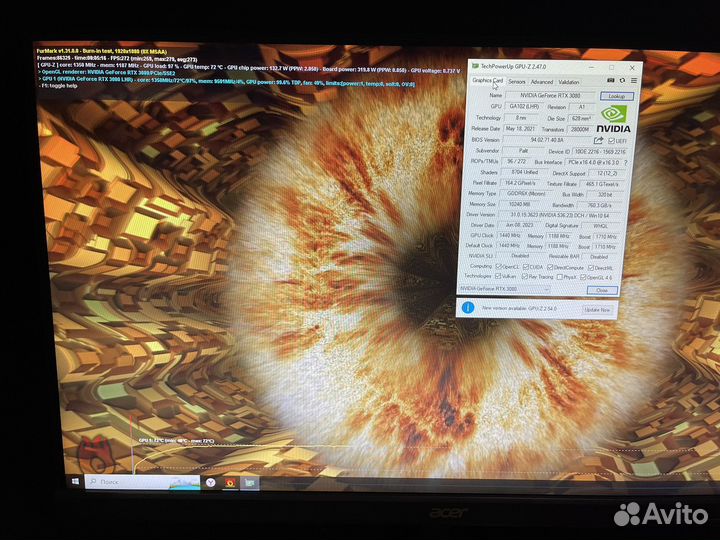Click the GPU-Z screenshot camera icon
This screenshot has width=720, height=540.
(x=611, y=80)
